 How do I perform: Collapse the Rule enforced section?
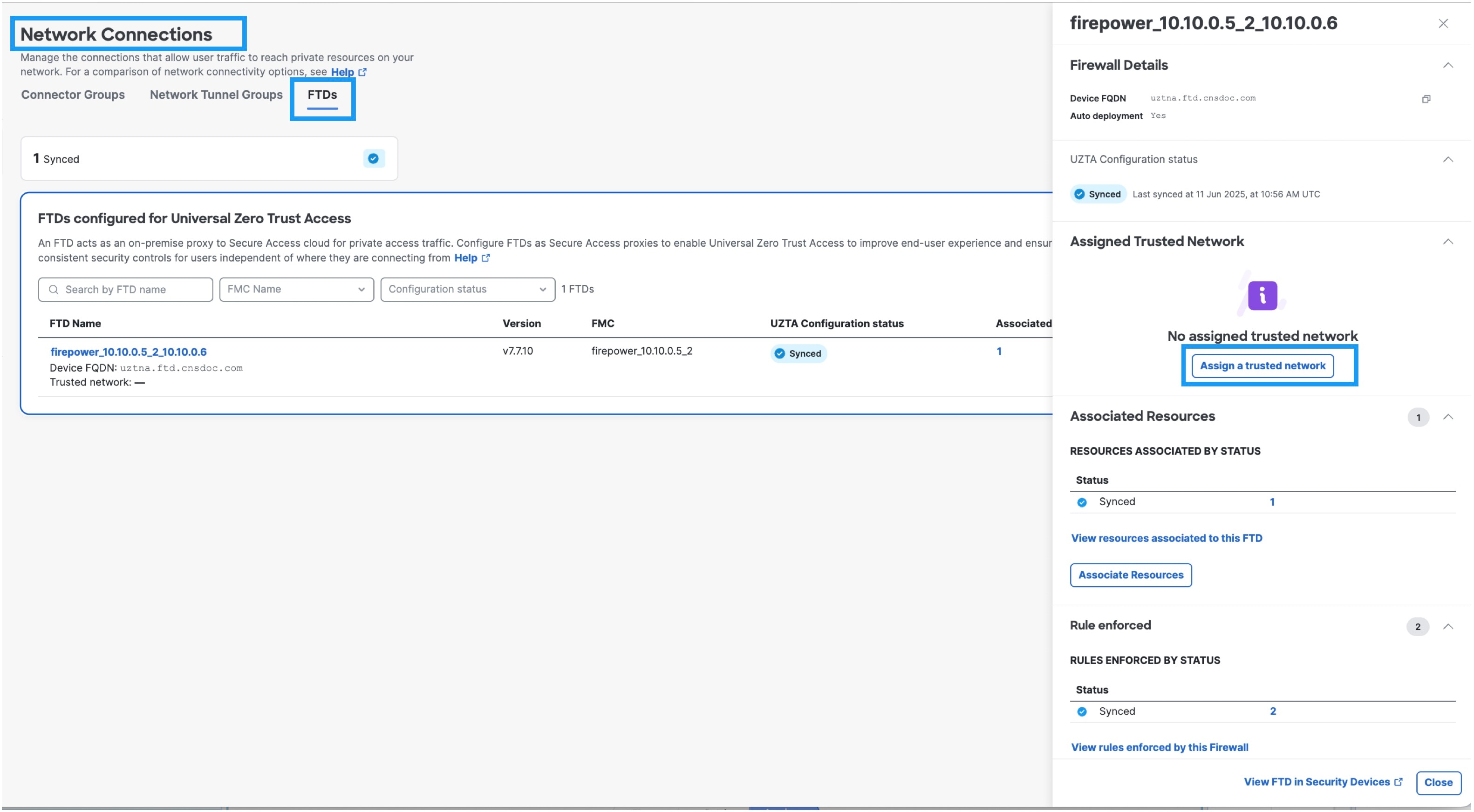(1448, 627)
